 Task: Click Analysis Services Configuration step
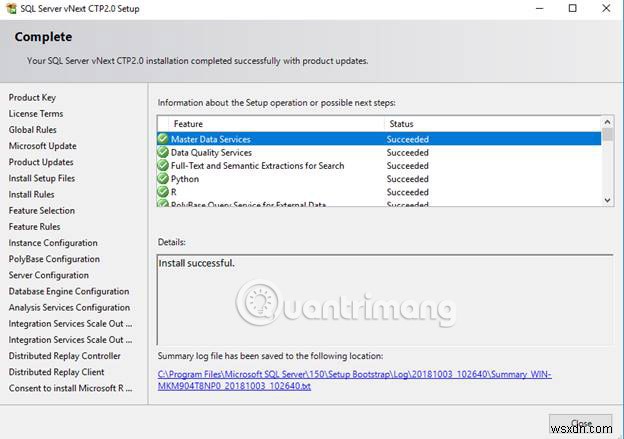pos(69,308)
